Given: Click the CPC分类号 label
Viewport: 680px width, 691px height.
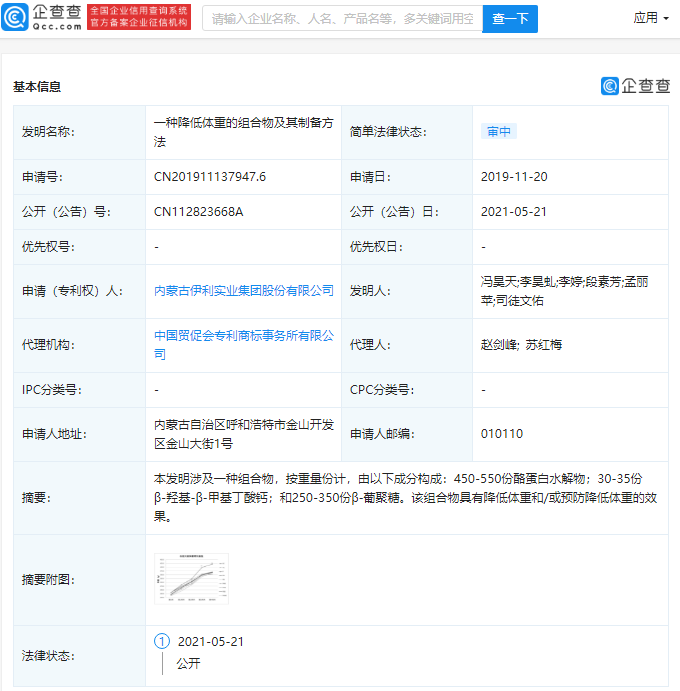Looking at the screenshot, I should coord(382,390).
